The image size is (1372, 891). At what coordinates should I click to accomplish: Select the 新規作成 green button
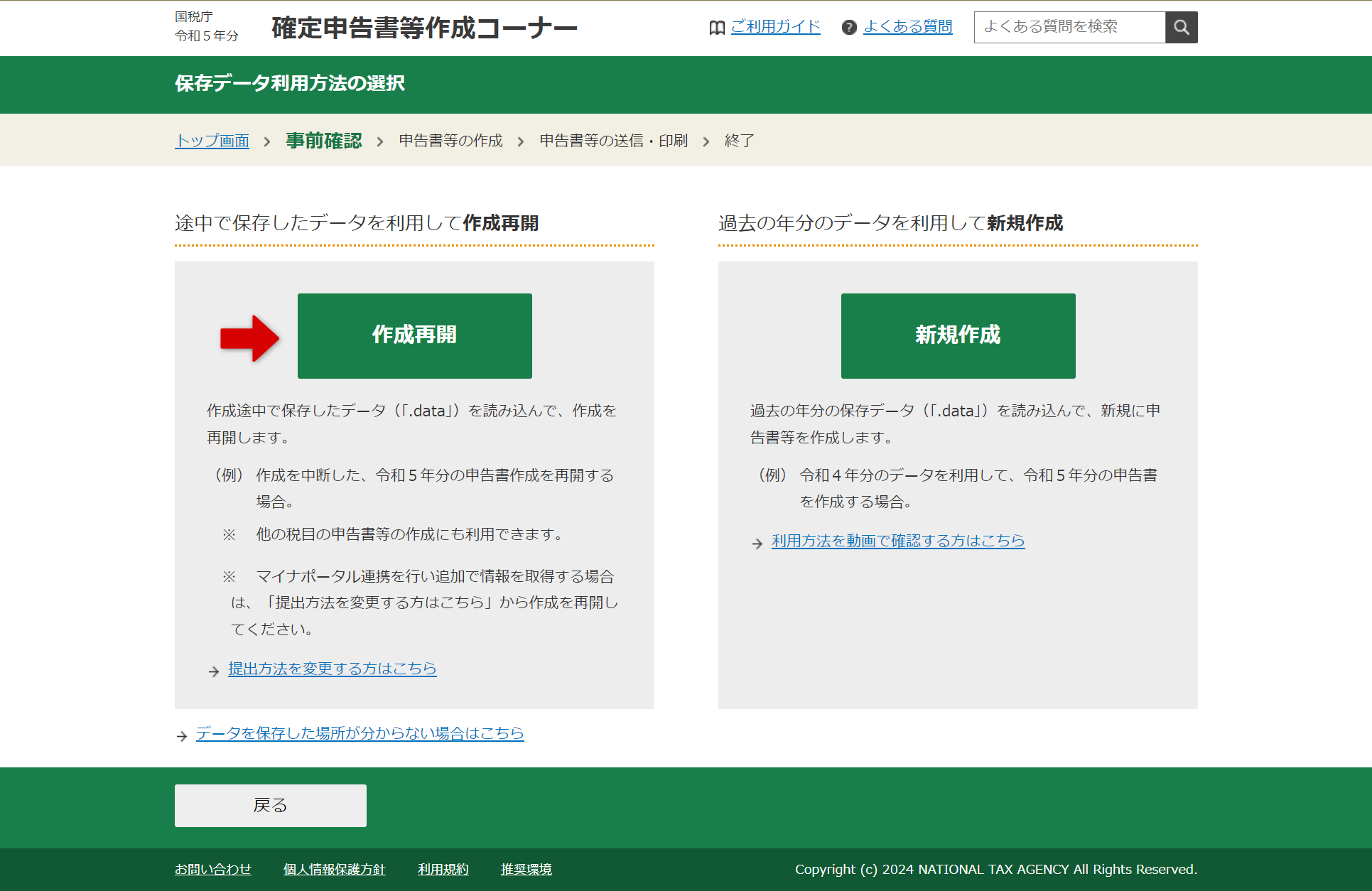click(958, 335)
